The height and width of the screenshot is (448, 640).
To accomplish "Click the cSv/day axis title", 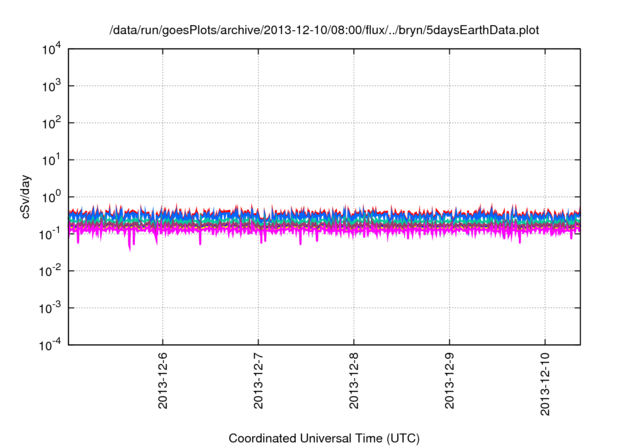I will click(x=25, y=197).
